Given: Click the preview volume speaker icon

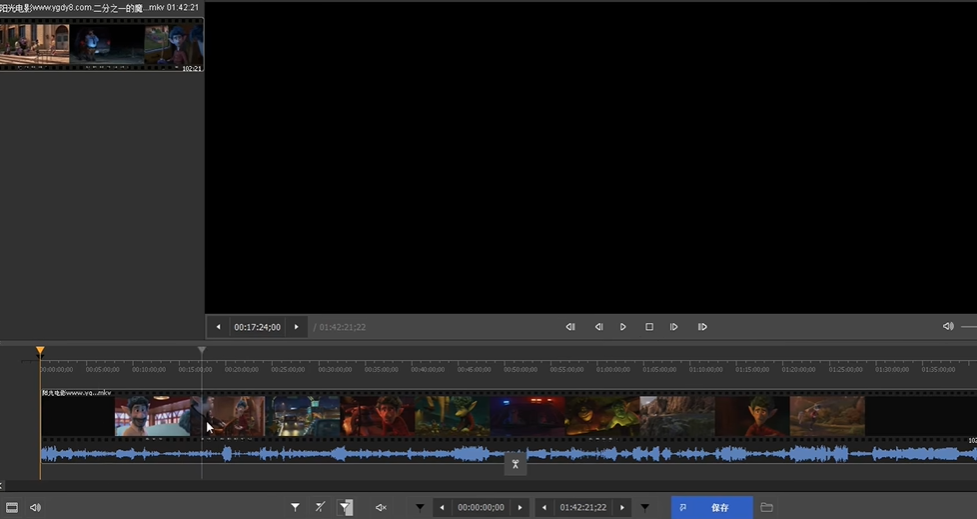Looking at the screenshot, I should click(x=948, y=326).
